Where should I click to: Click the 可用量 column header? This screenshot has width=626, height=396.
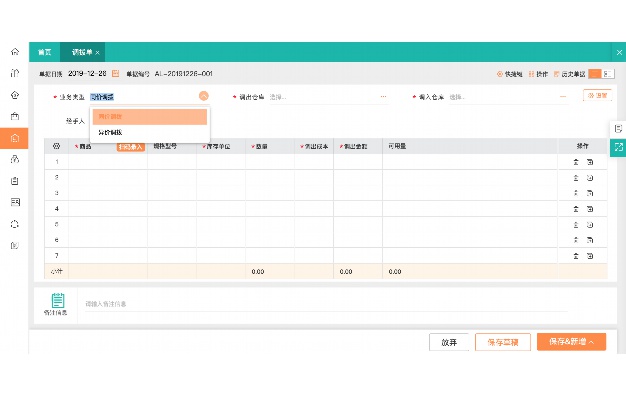pyautogui.click(x=397, y=146)
